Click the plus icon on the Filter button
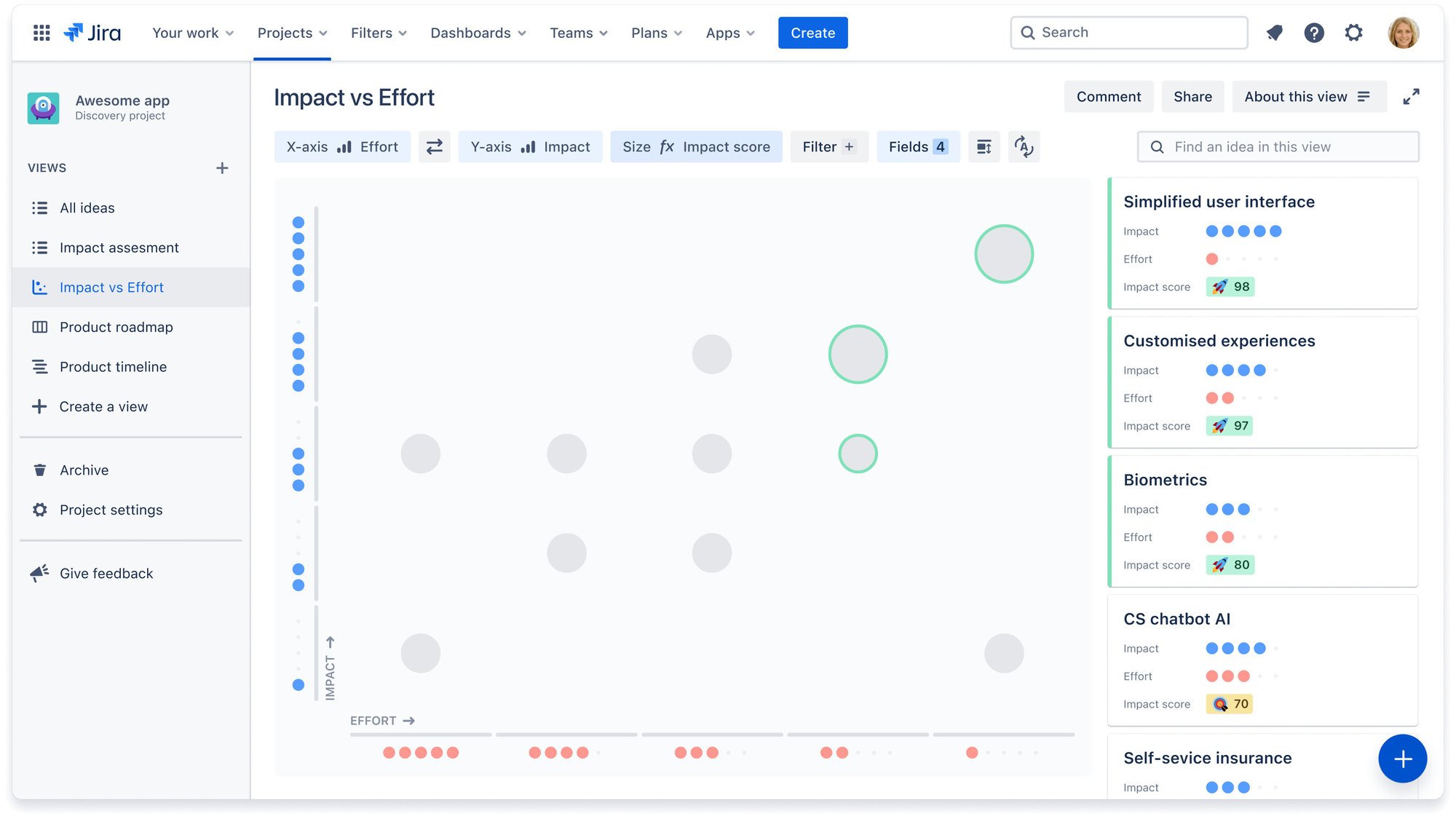This screenshot has width=1456, height=819. click(849, 147)
